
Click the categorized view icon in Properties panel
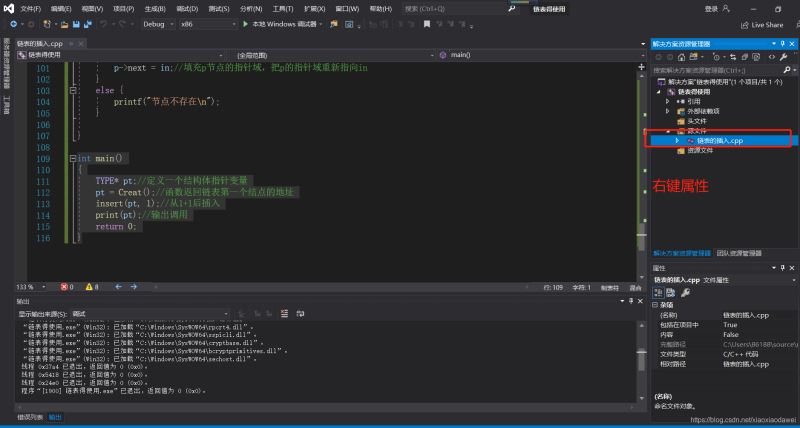(659, 292)
